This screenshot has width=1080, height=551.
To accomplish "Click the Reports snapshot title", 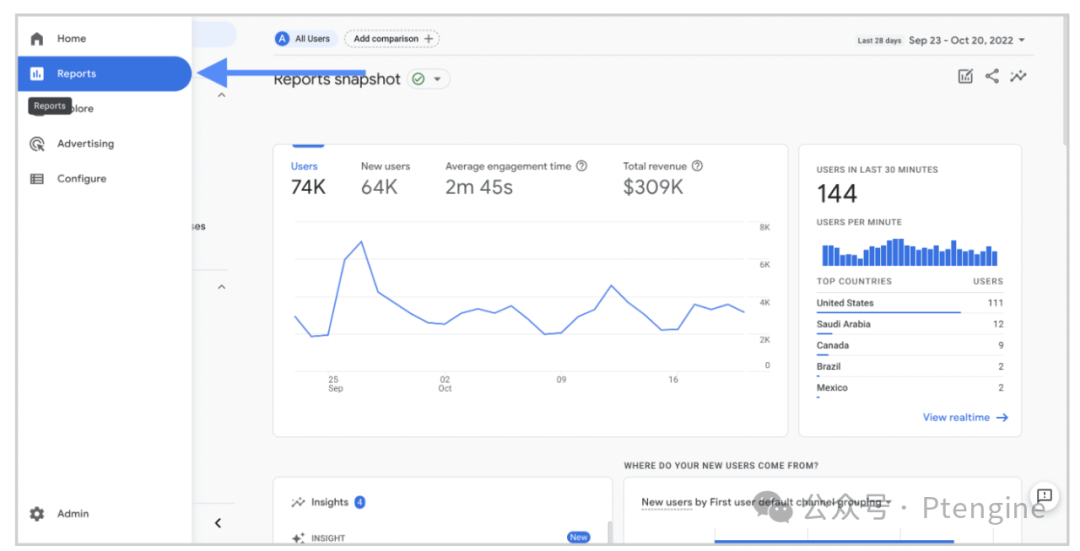I will point(337,79).
